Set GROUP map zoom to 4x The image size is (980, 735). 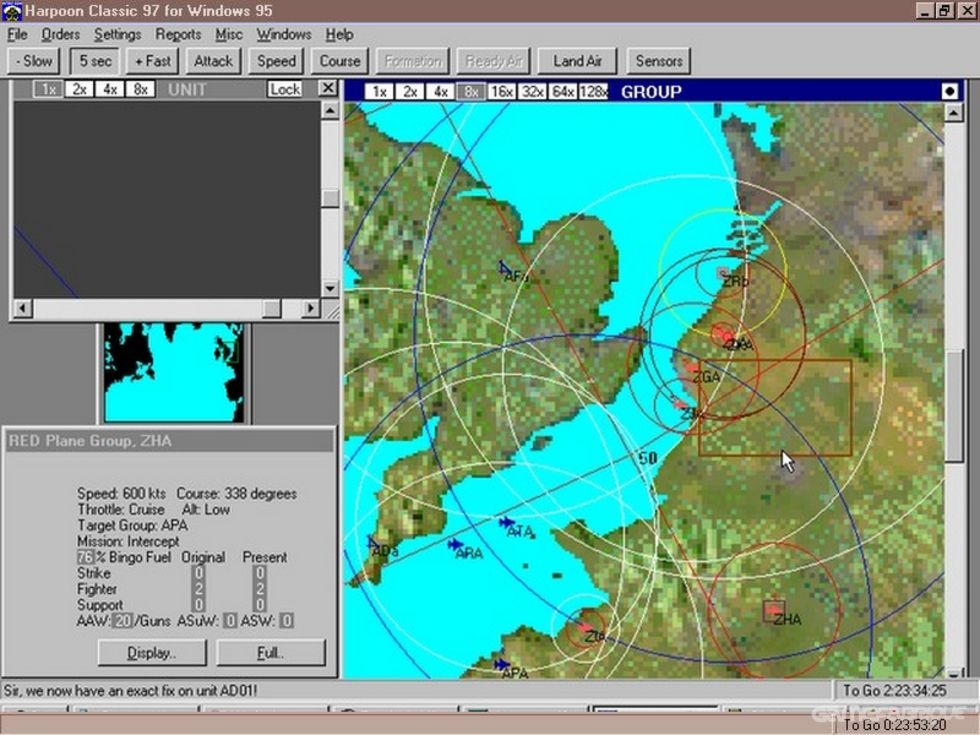click(x=440, y=92)
